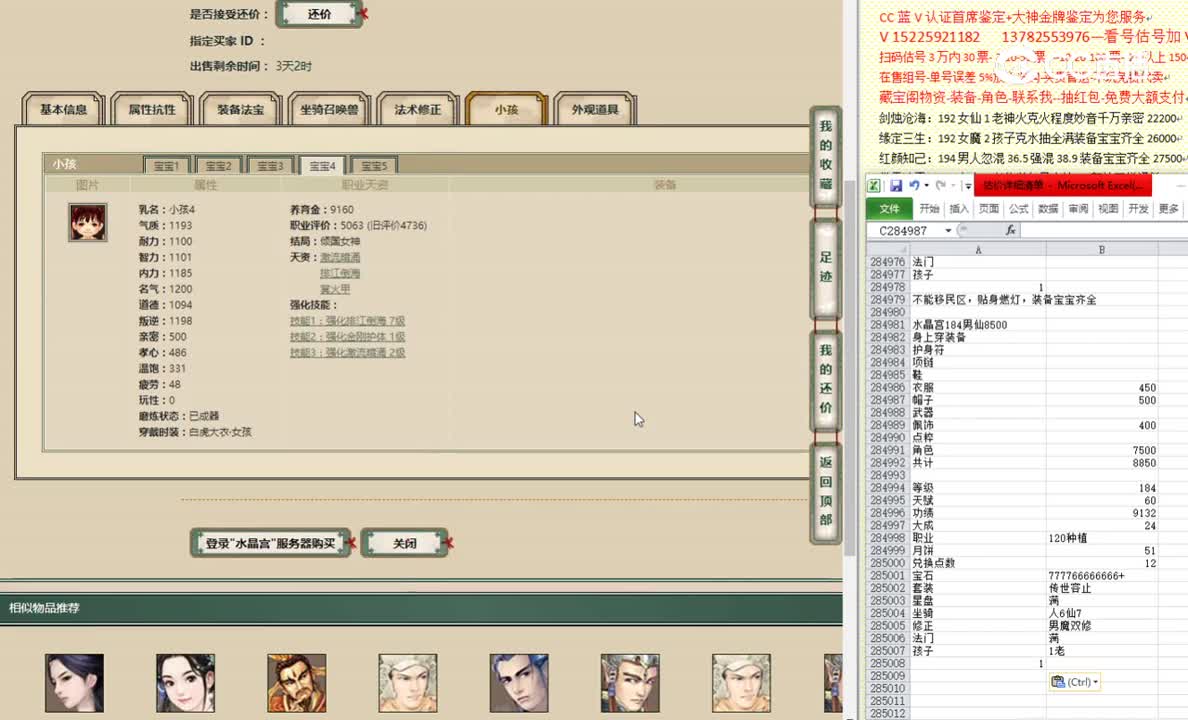Viewport: 1188px width, 720px height.
Task: Select the 宝宝1 sub-tab
Action: pos(166,165)
